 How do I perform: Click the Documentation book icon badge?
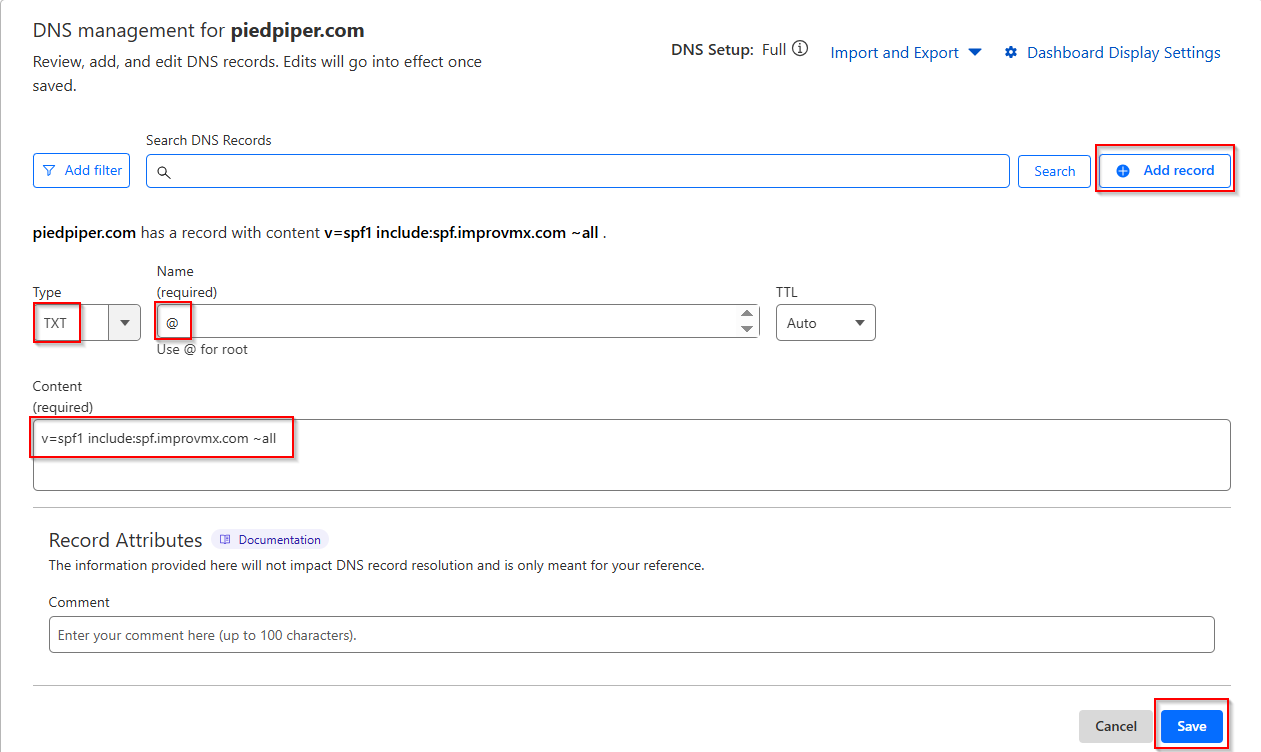coord(226,540)
